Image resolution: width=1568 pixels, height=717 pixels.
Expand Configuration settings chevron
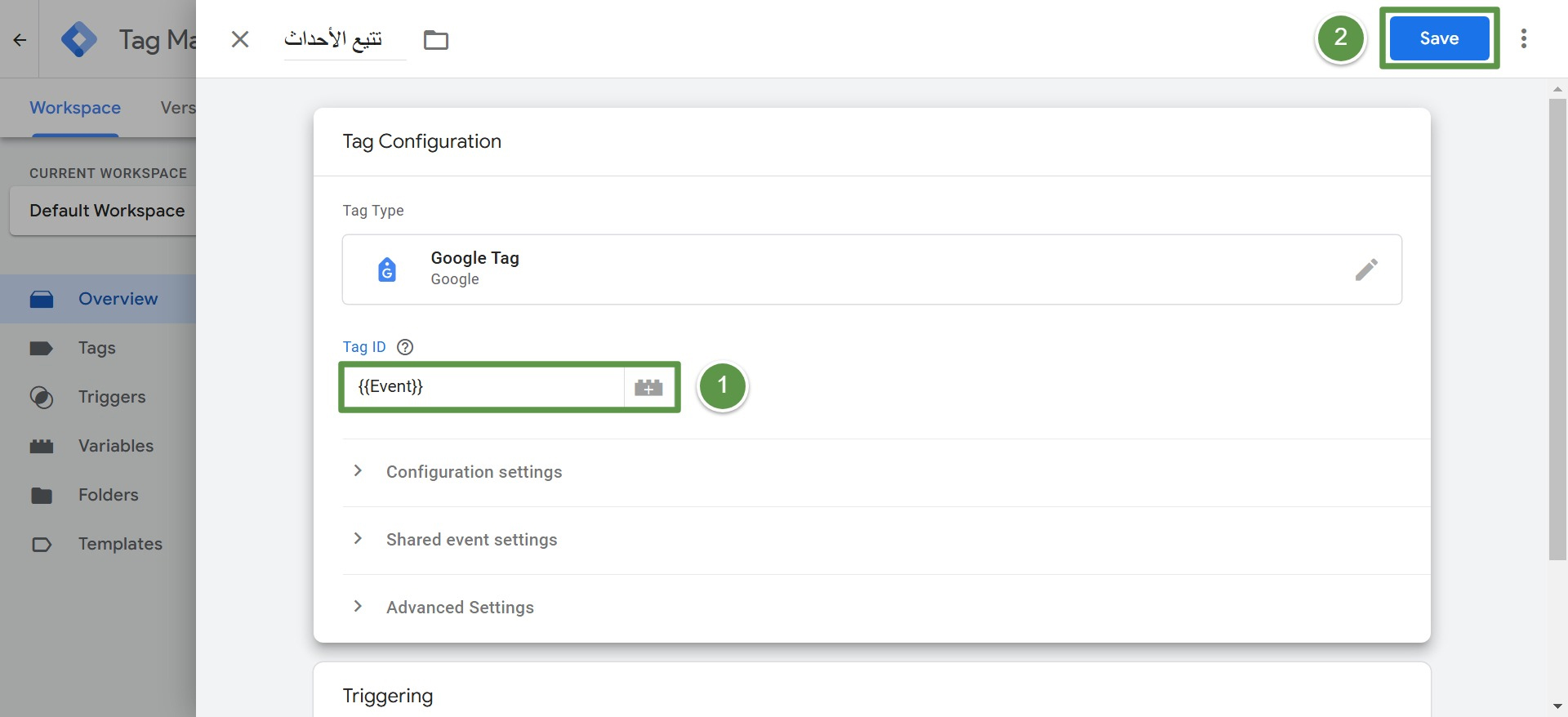(358, 470)
